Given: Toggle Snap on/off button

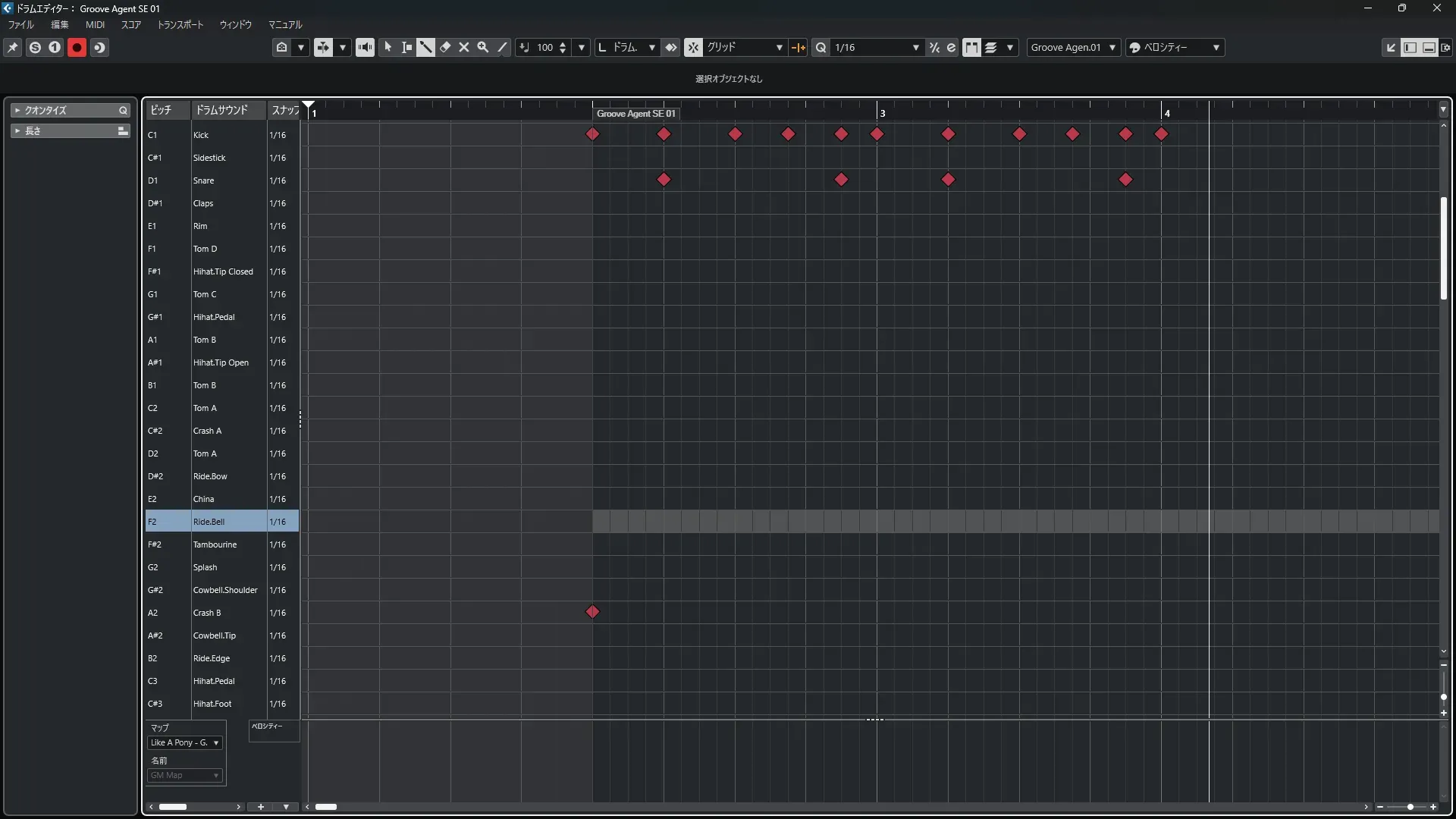Looking at the screenshot, I should point(693,47).
